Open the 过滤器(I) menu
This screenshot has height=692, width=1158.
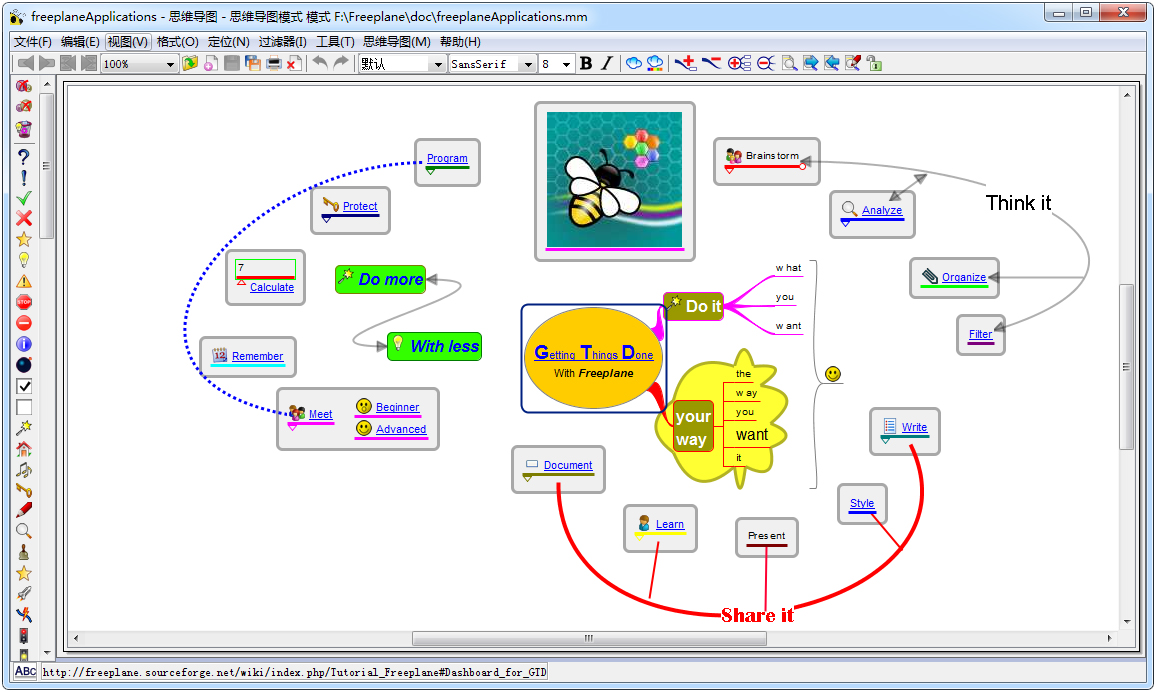point(283,42)
